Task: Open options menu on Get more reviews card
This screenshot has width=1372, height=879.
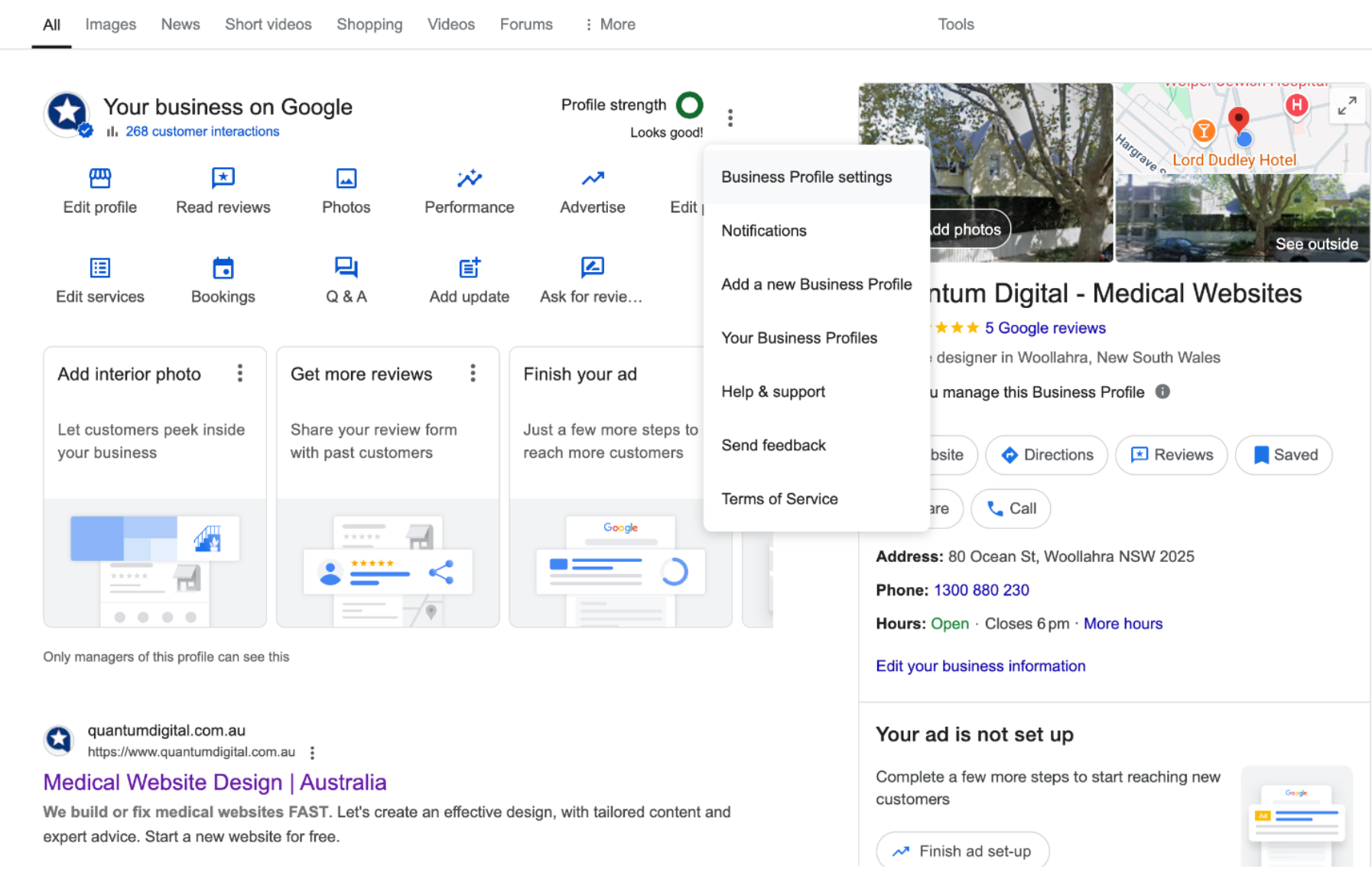Action: [x=473, y=373]
